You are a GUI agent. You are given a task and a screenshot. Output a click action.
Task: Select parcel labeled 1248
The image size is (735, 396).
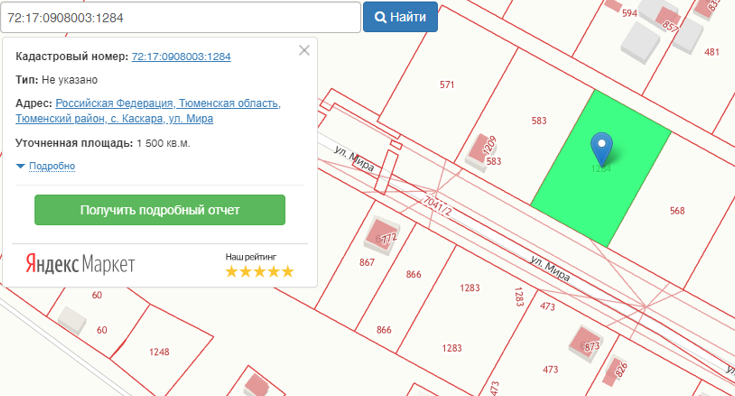(x=159, y=352)
